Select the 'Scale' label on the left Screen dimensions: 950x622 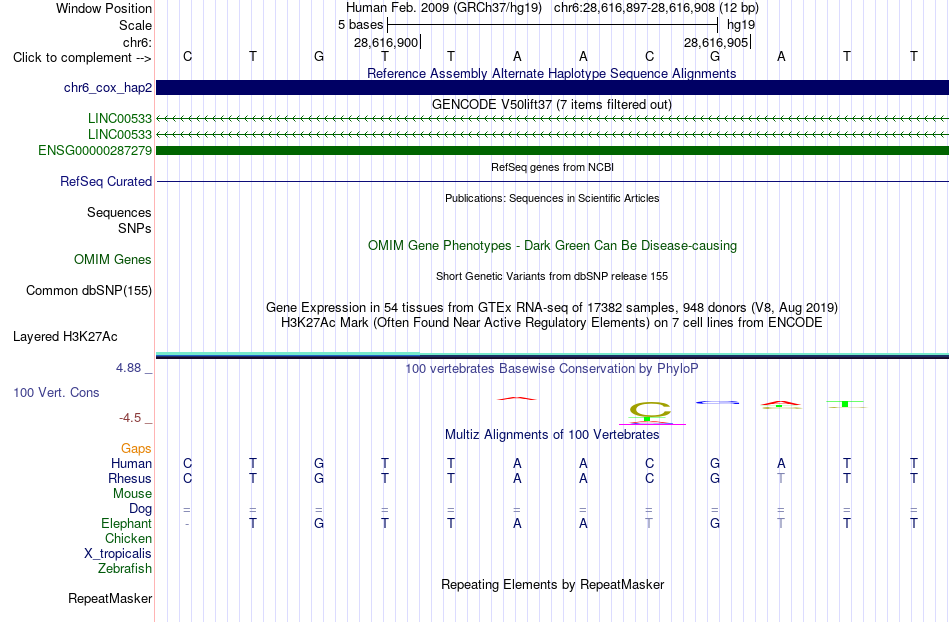(135, 25)
